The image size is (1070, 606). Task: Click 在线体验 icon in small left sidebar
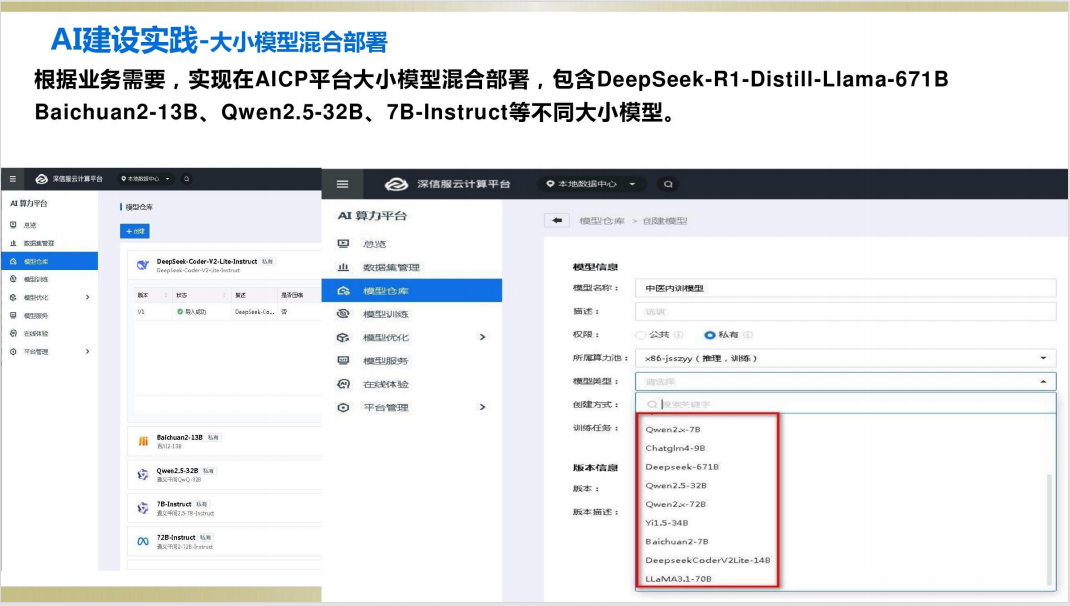tap(13, 334)
